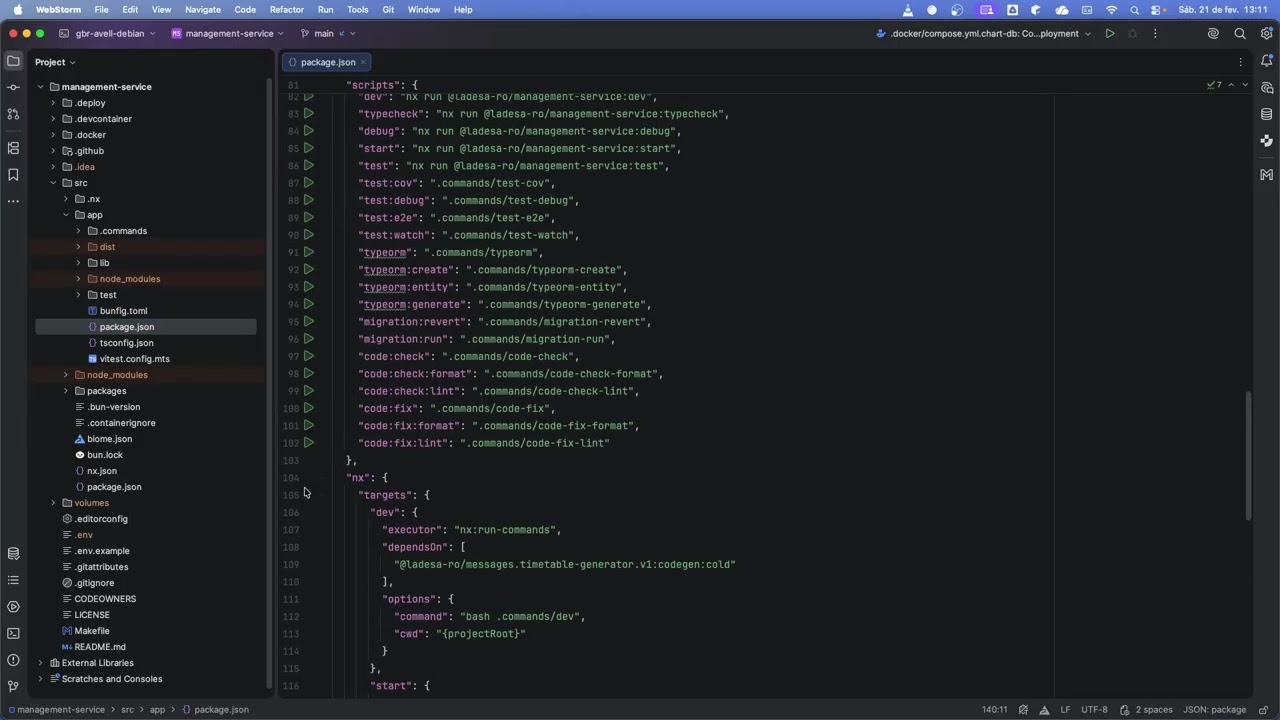Open Database Changes tool window in left stripe
1280x720 pixels.
pos(13,554)
